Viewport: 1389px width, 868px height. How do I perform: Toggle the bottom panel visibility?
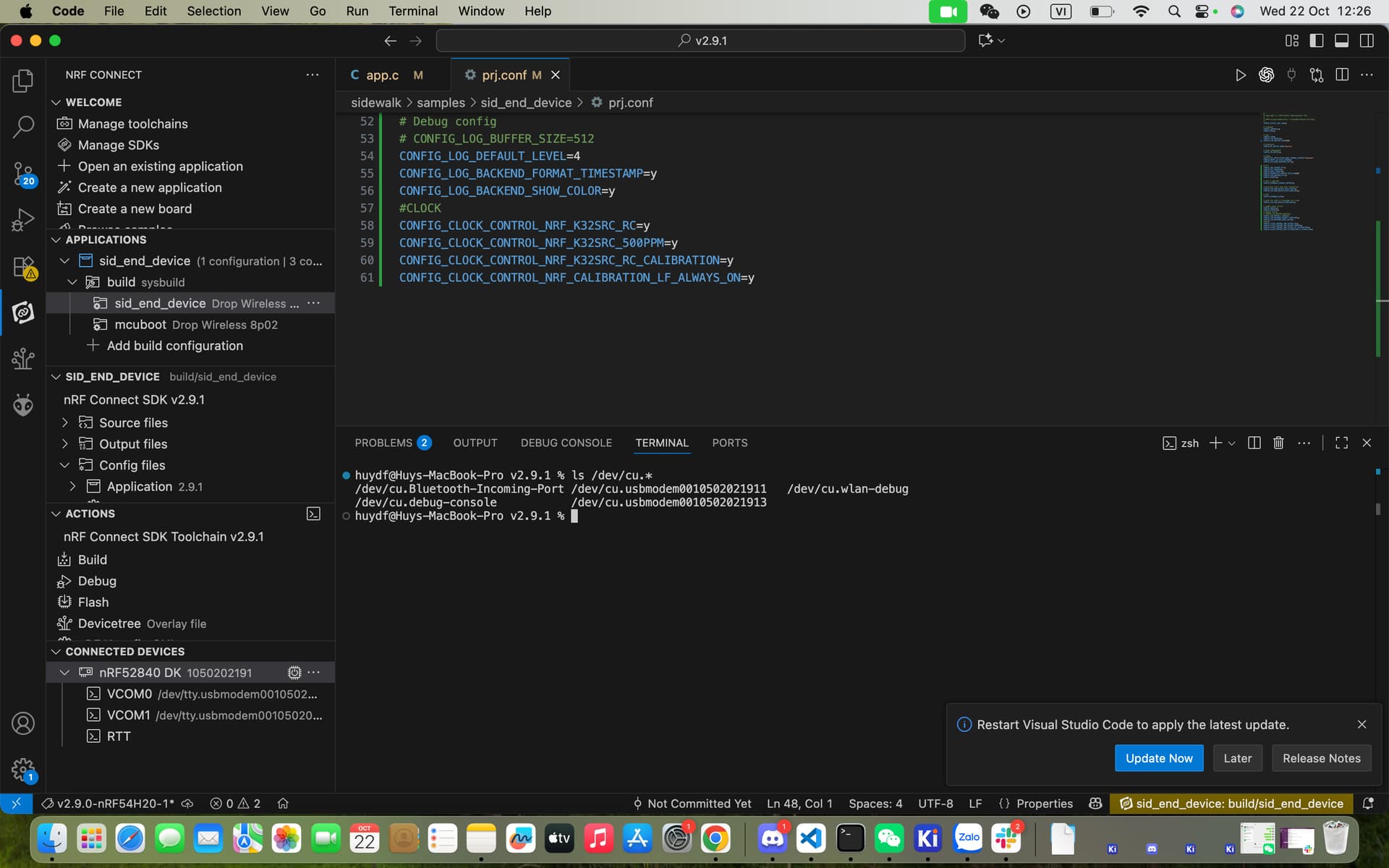pos(1341,41)
